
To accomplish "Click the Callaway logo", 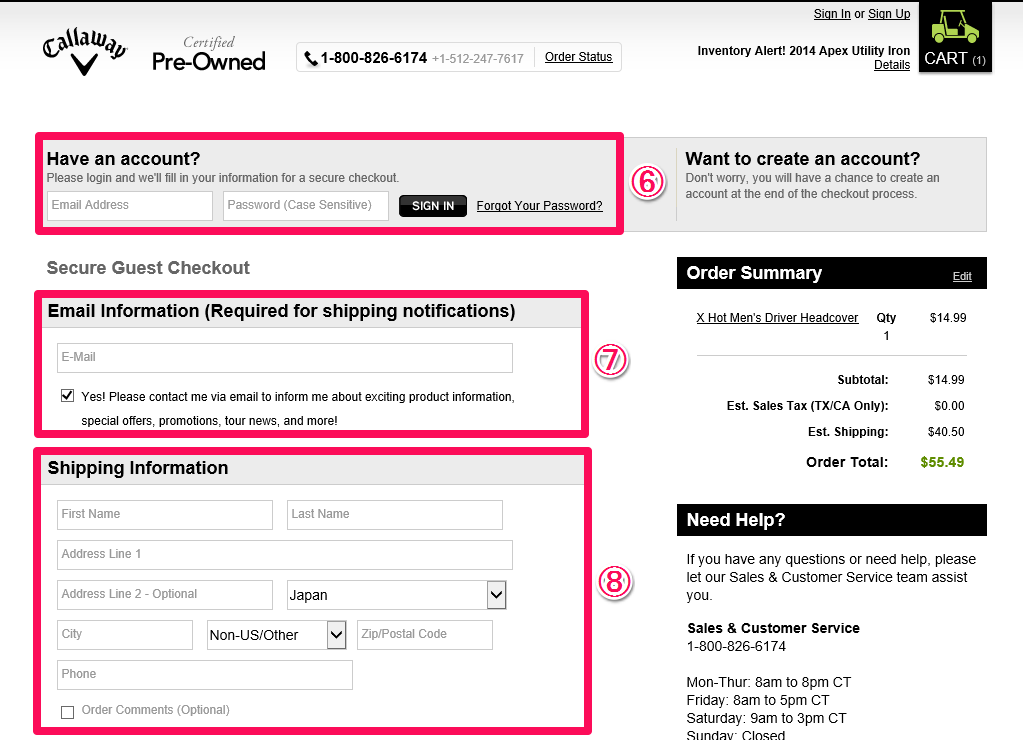I will [x=85, y=52].
